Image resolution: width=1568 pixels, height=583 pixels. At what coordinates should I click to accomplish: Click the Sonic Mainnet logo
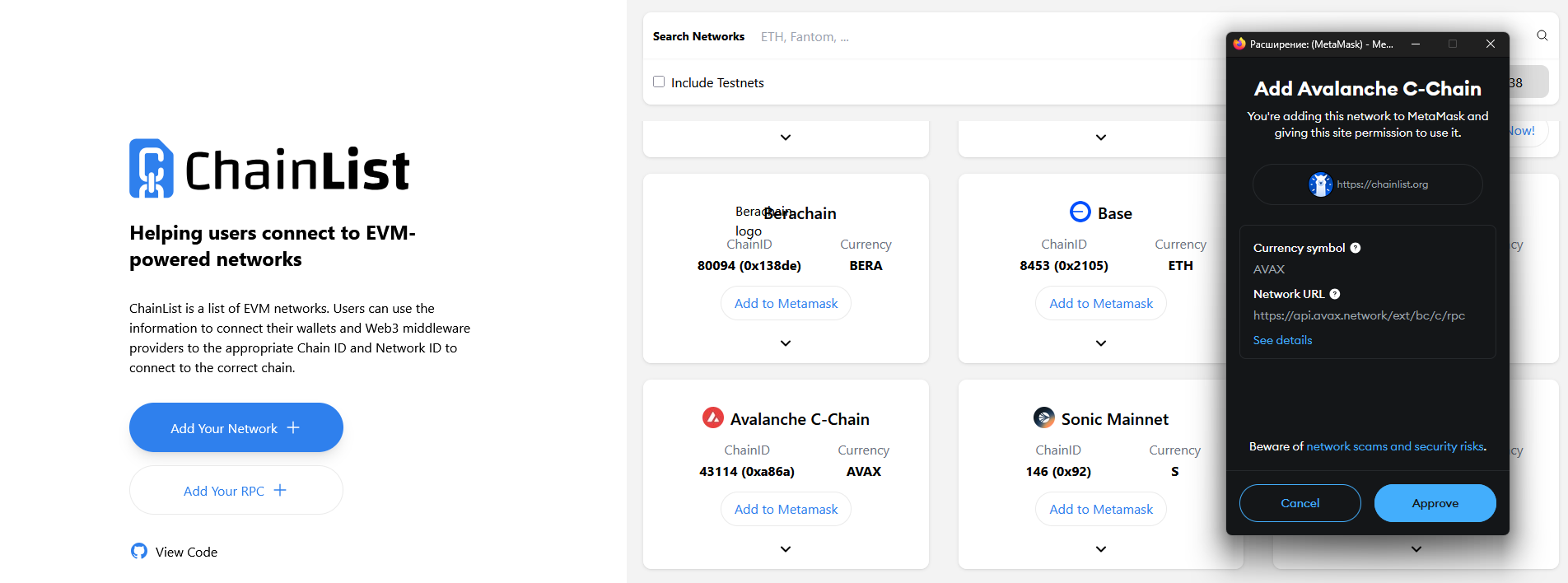coord(1043,417)
